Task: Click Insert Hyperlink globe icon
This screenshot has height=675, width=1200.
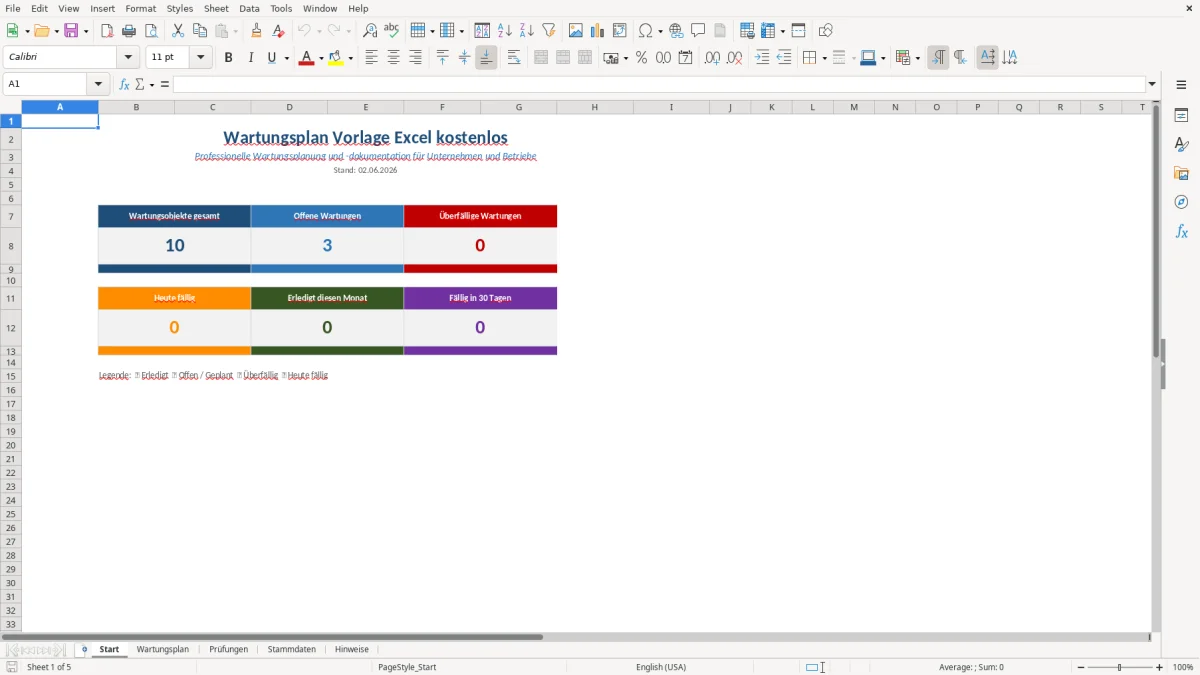Action: point(676,31)
